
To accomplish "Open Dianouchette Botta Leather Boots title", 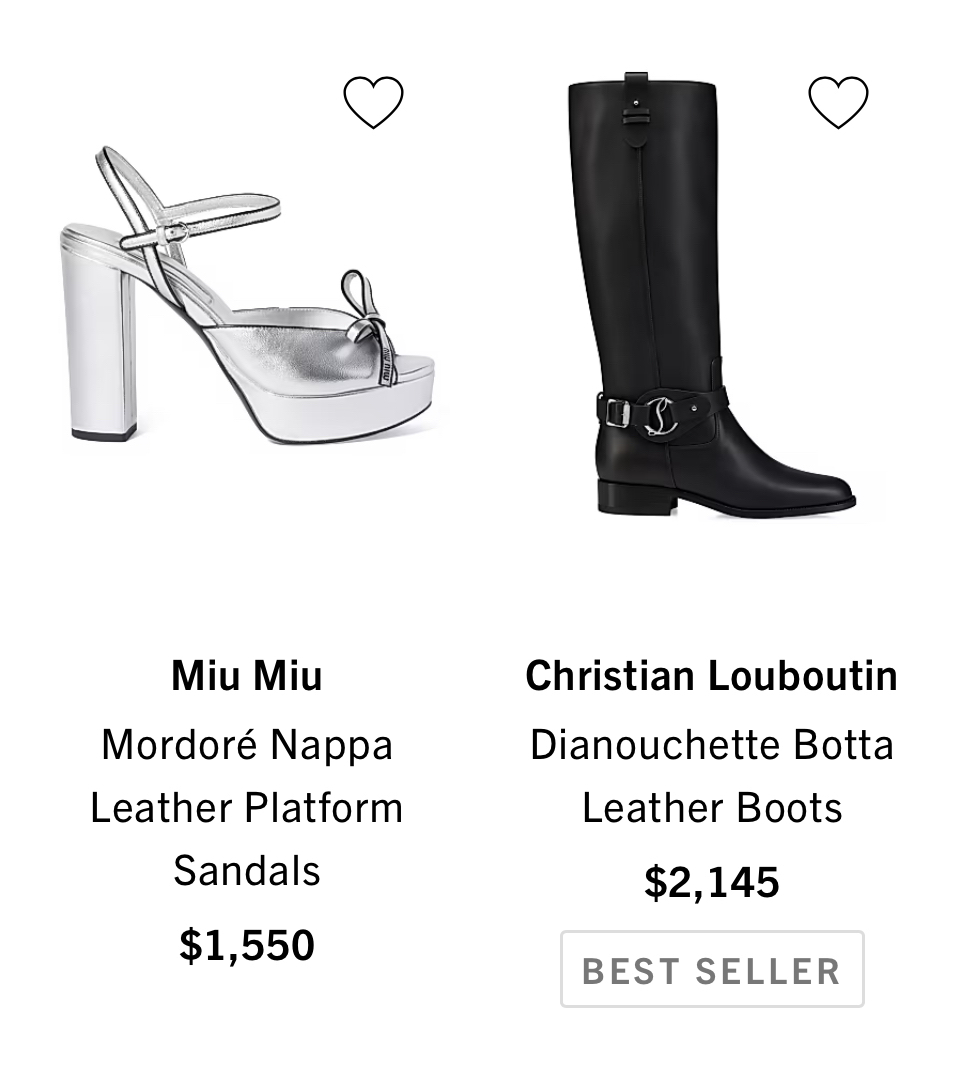I will click(711, 776).
